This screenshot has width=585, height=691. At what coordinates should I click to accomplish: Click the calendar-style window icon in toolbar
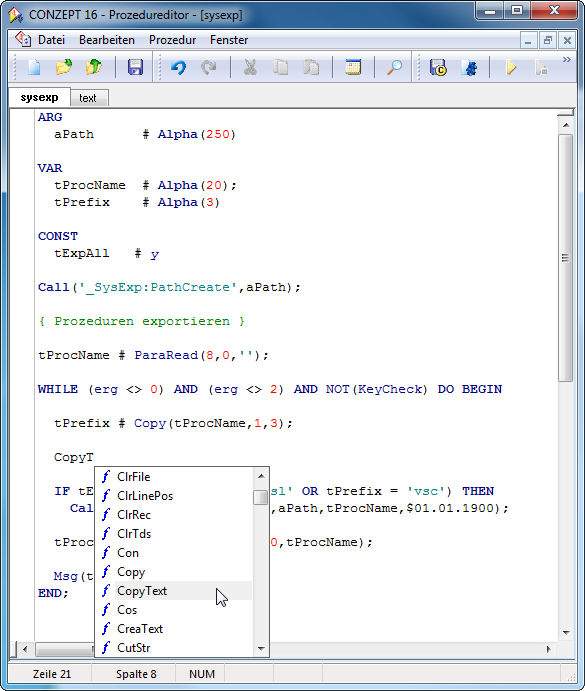(353, 67)
